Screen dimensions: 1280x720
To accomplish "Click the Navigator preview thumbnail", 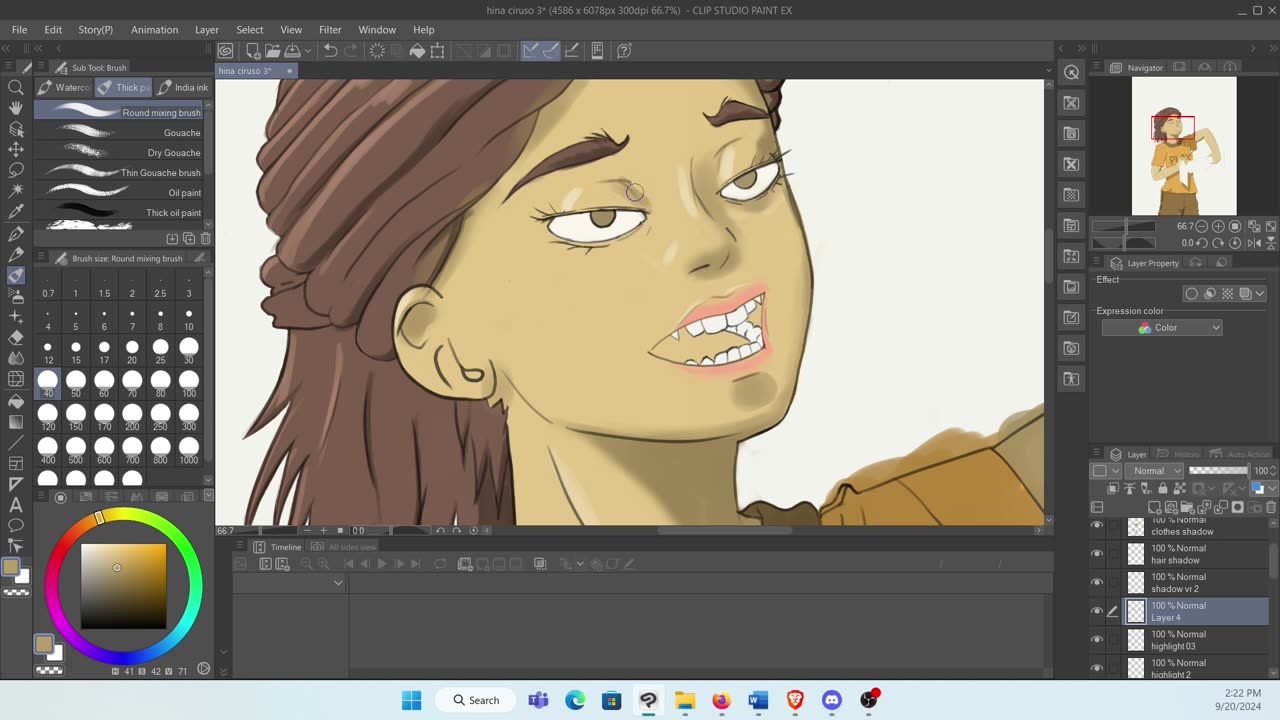I will 1184,146.
